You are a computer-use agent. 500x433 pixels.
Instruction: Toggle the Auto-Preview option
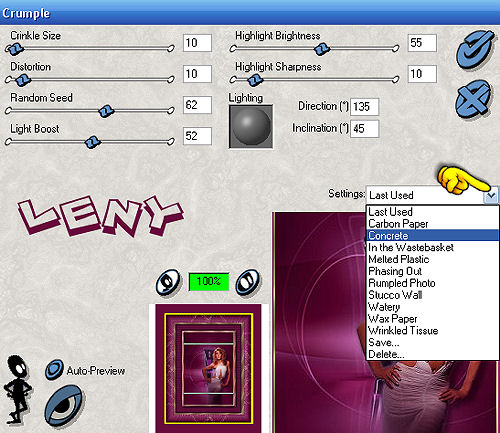[54, 370]
